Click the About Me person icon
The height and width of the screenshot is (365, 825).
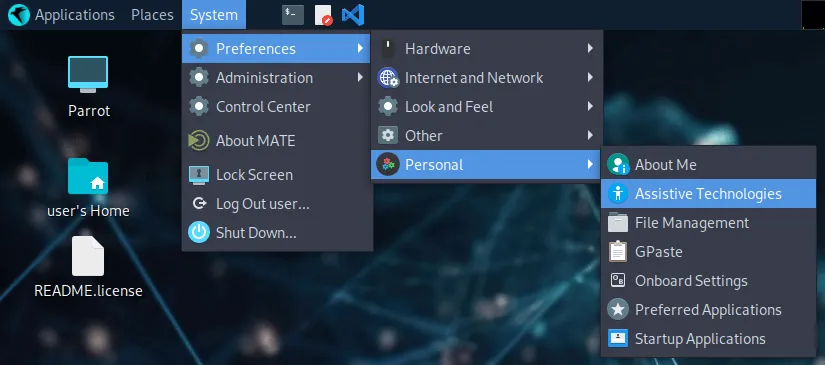618,165
